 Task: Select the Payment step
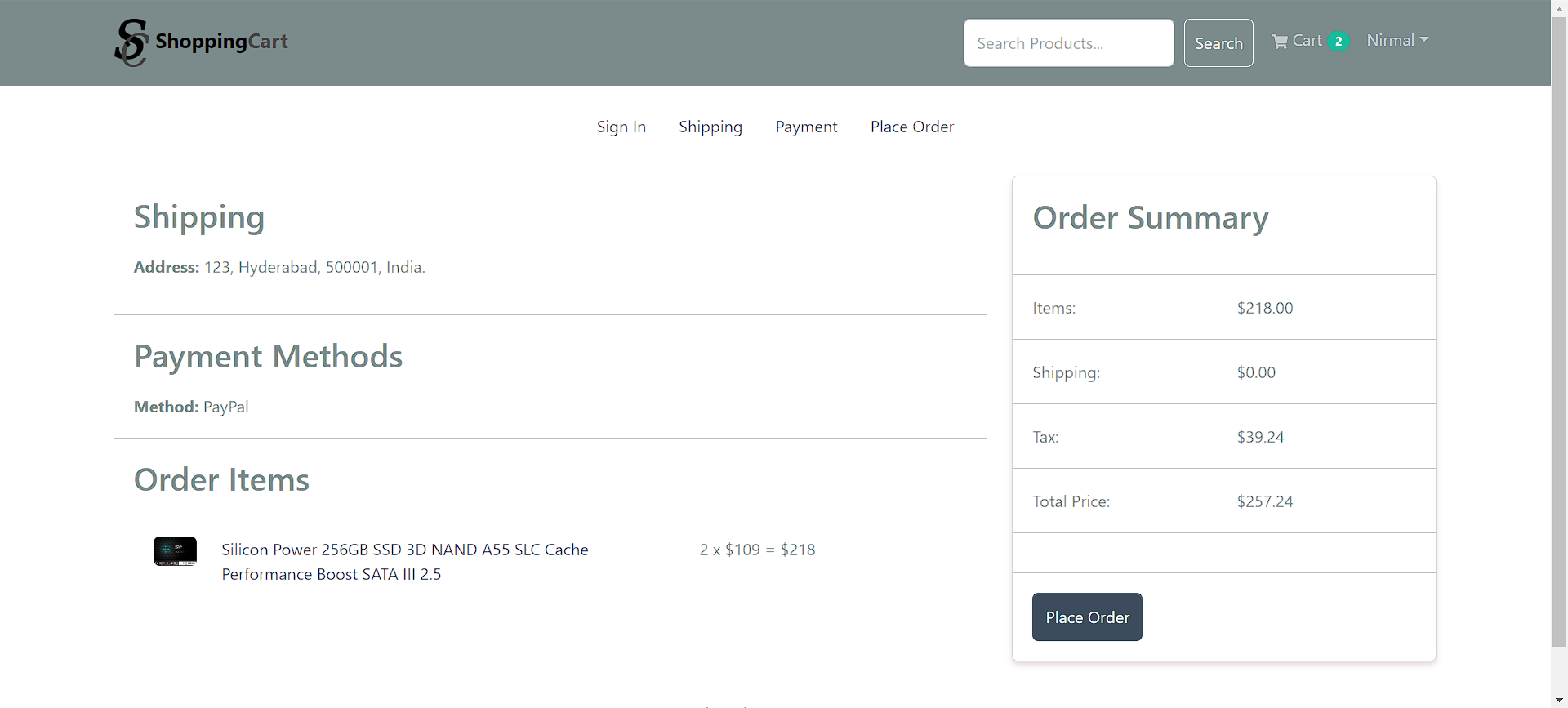click(806, 127)
